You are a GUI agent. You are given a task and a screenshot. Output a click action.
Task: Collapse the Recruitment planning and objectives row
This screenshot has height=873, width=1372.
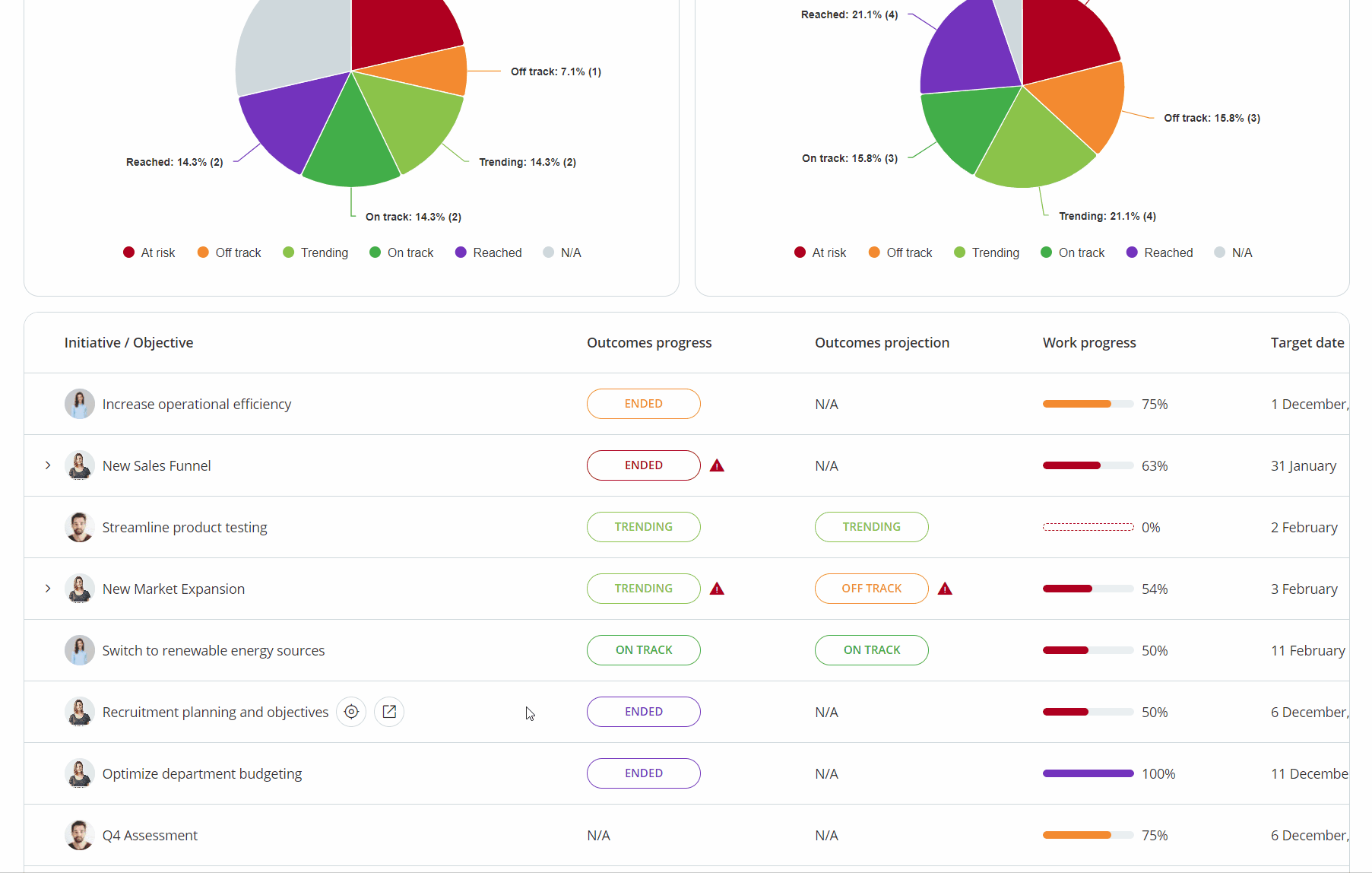[x=48, y=712]
